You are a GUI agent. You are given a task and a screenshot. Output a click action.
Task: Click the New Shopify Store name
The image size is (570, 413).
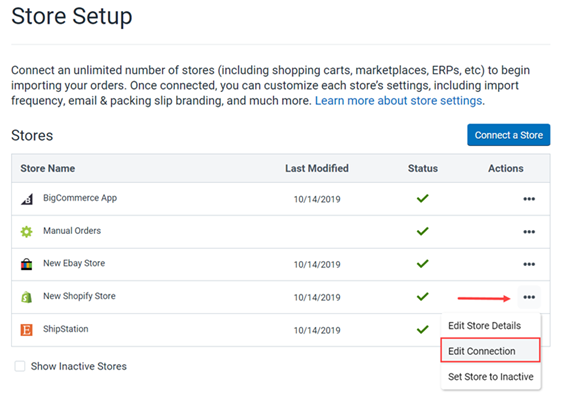point(79,296)
